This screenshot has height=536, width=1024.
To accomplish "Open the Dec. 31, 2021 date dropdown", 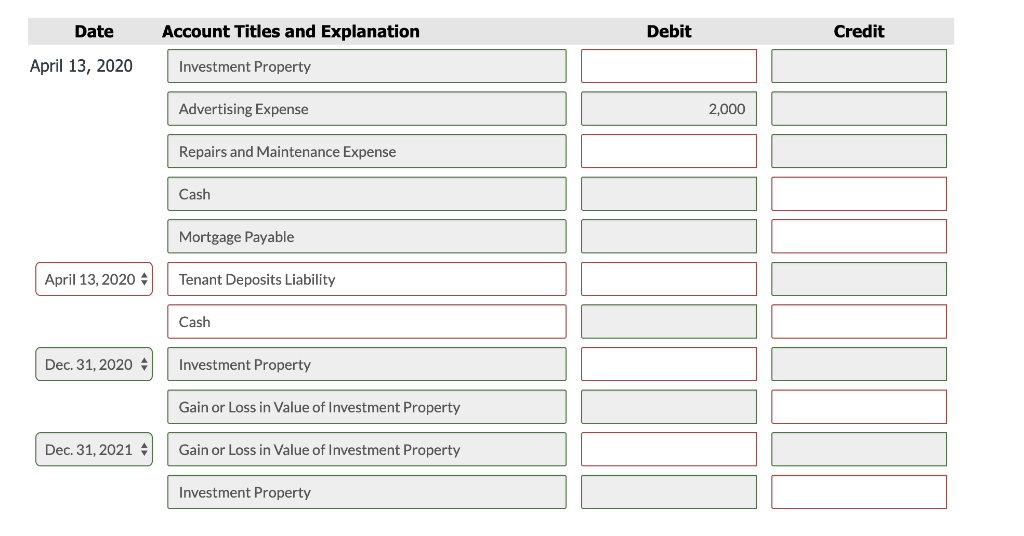I will (94, 449).
